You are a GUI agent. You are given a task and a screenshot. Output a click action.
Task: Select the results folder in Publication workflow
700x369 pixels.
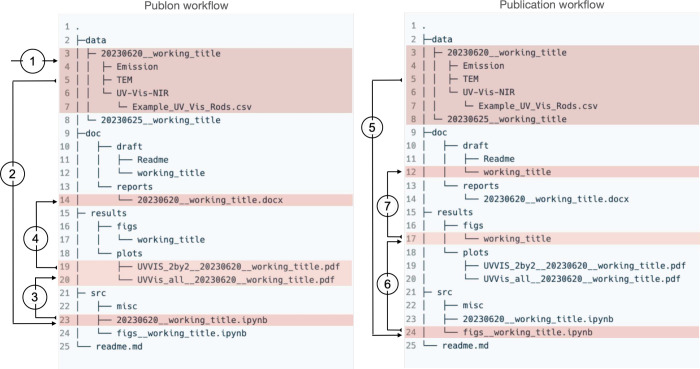tap(455, 212)
